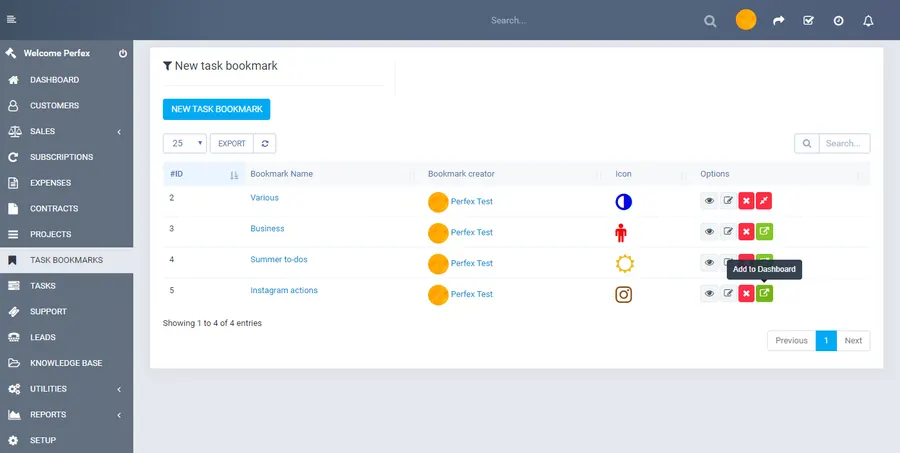The width and height of the screenshot is (900, 453).
Task: Sort by the #ID column sort icon
Action: click(234, 175)
